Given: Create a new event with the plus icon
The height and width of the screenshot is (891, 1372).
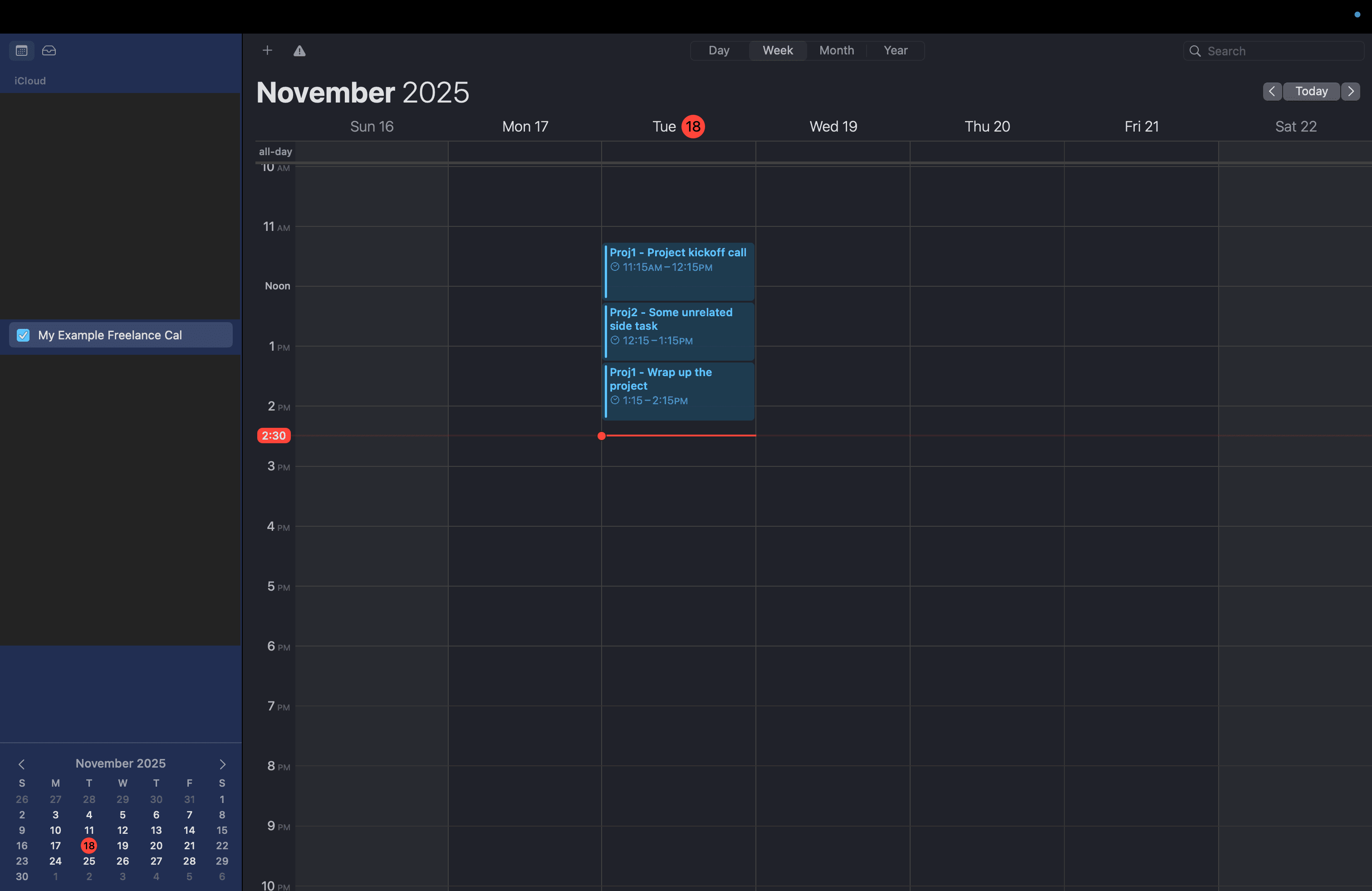Looking at the screenshot, I should tap(267, 51).
